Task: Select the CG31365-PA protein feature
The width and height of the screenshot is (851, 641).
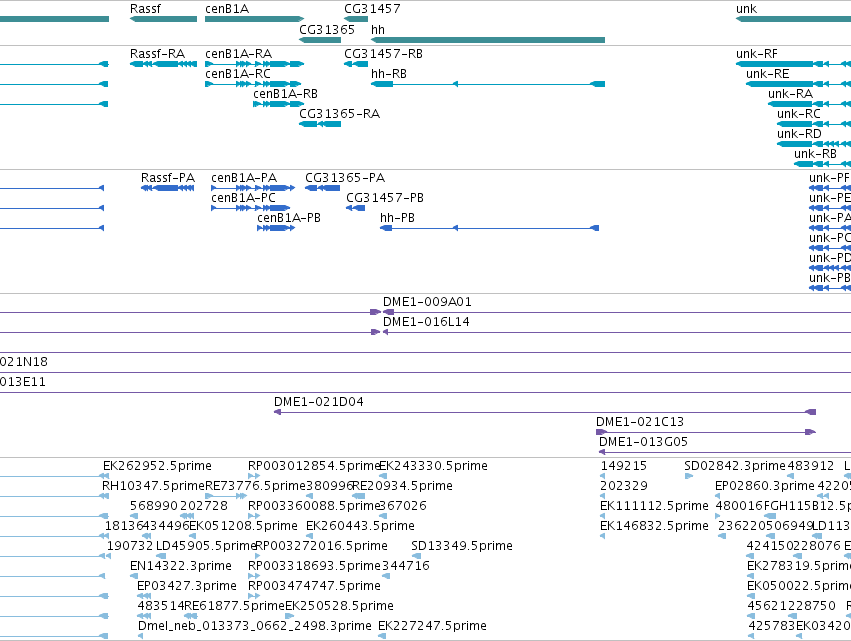Action: (x=322, y=188)
